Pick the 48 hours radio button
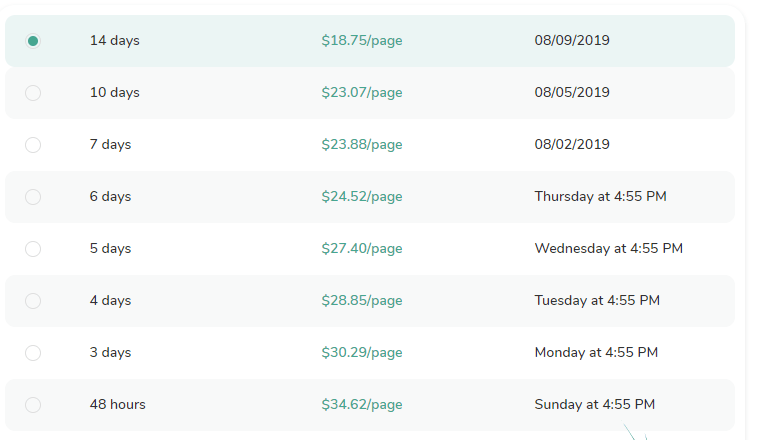The image size is (759, 440). tap(33, 405)
